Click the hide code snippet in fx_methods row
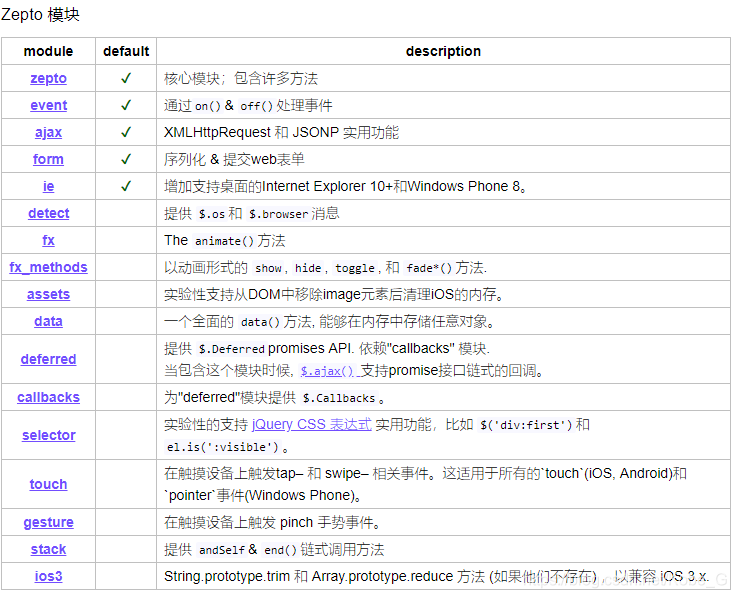The width and height of the screenshot is (736, 598). (x=308, y=268)
